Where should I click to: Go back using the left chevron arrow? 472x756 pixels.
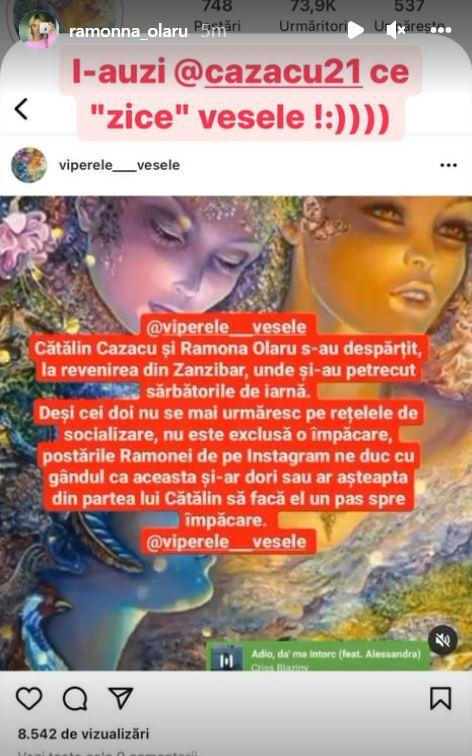pos(21,109)
